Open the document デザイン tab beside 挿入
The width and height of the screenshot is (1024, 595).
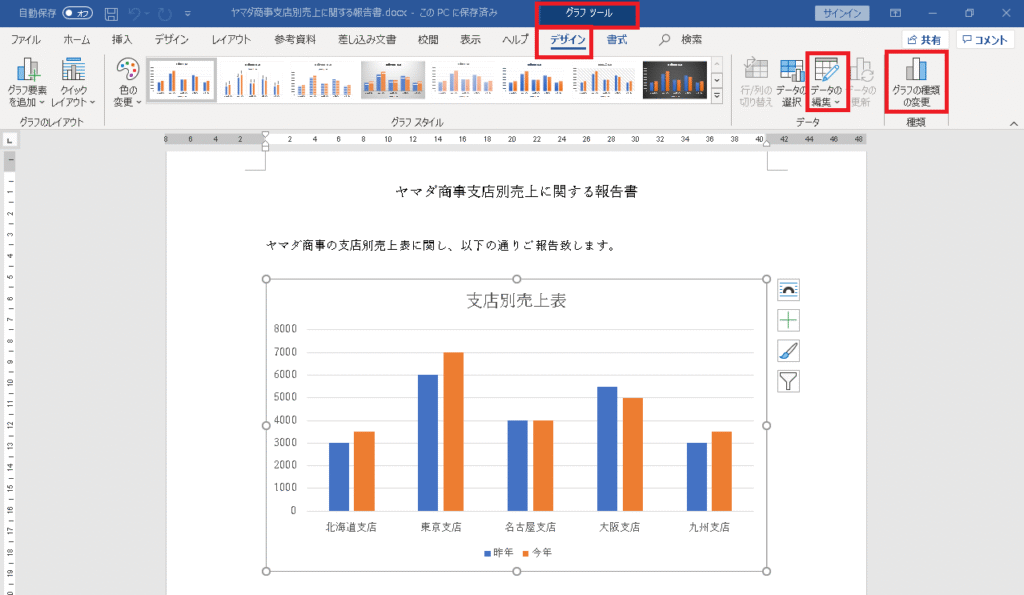tap(171, 39)
